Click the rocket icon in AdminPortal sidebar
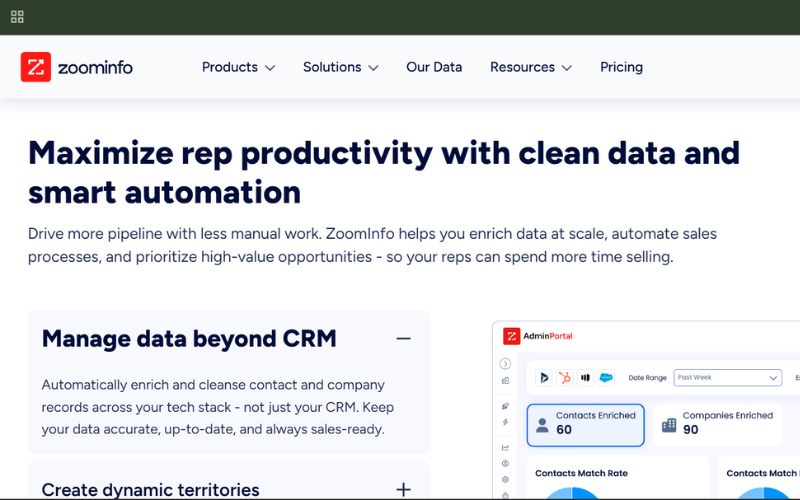The width and height of the screenshot is (800, 500). 505,406
